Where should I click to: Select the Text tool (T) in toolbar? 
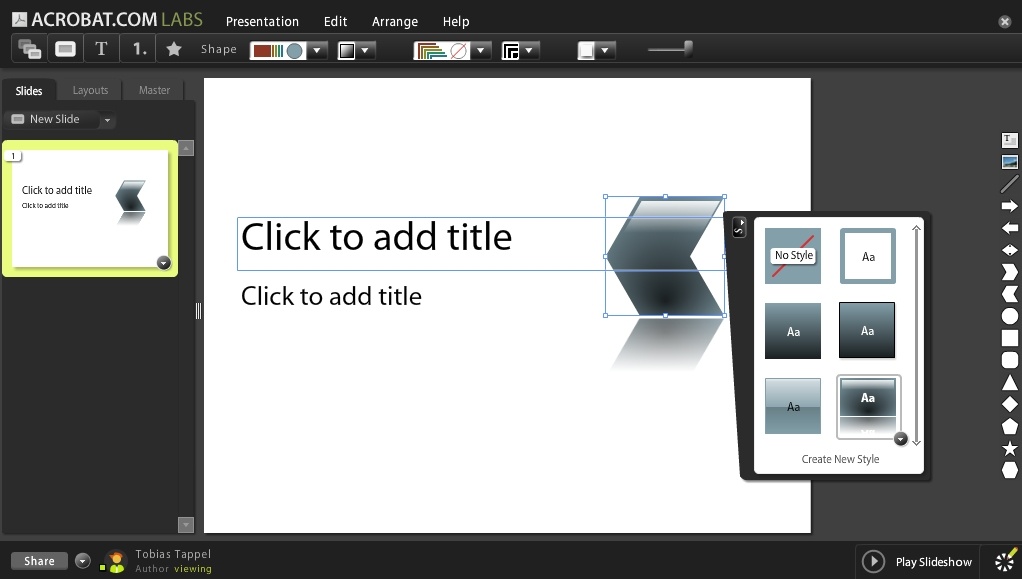click(101, 49)
